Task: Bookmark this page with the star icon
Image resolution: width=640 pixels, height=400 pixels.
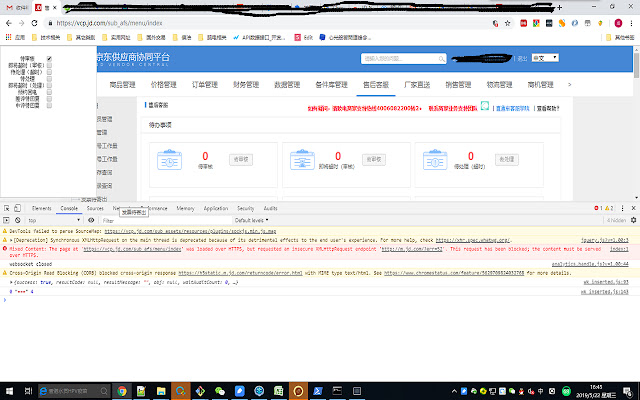Action: 507,23
